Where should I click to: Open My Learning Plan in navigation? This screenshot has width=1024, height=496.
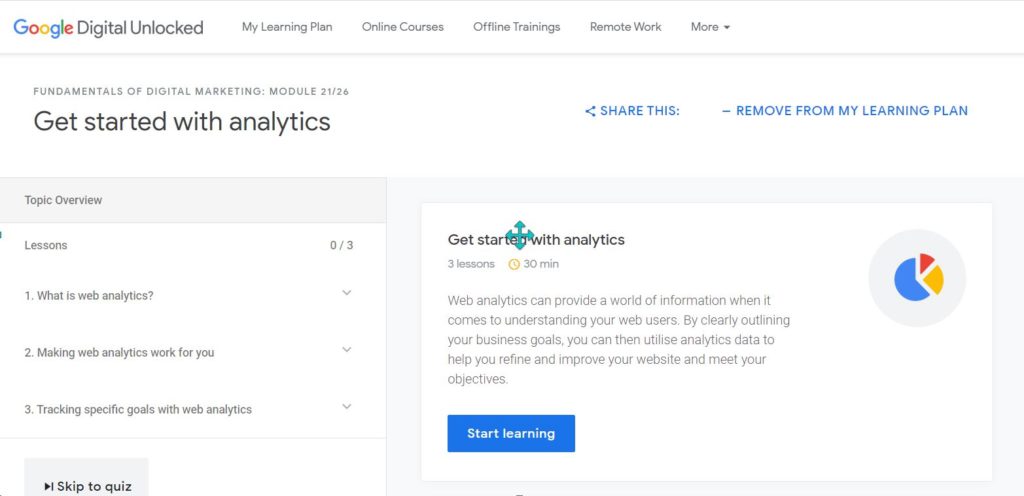click(x=287, y=27)
